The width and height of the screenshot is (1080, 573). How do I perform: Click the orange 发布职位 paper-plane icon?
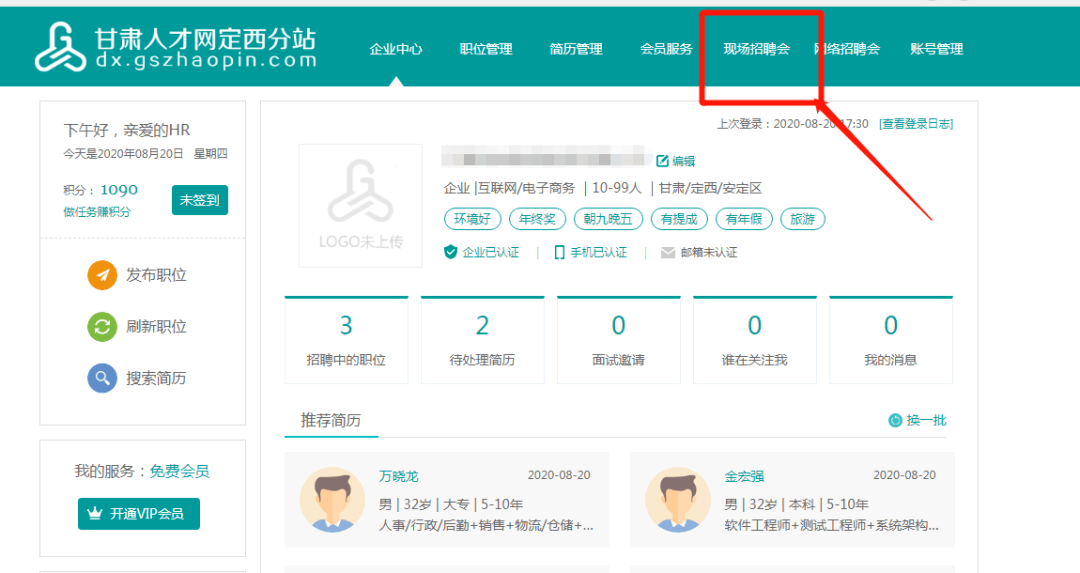pyautogui.click(x=102, y=275)
